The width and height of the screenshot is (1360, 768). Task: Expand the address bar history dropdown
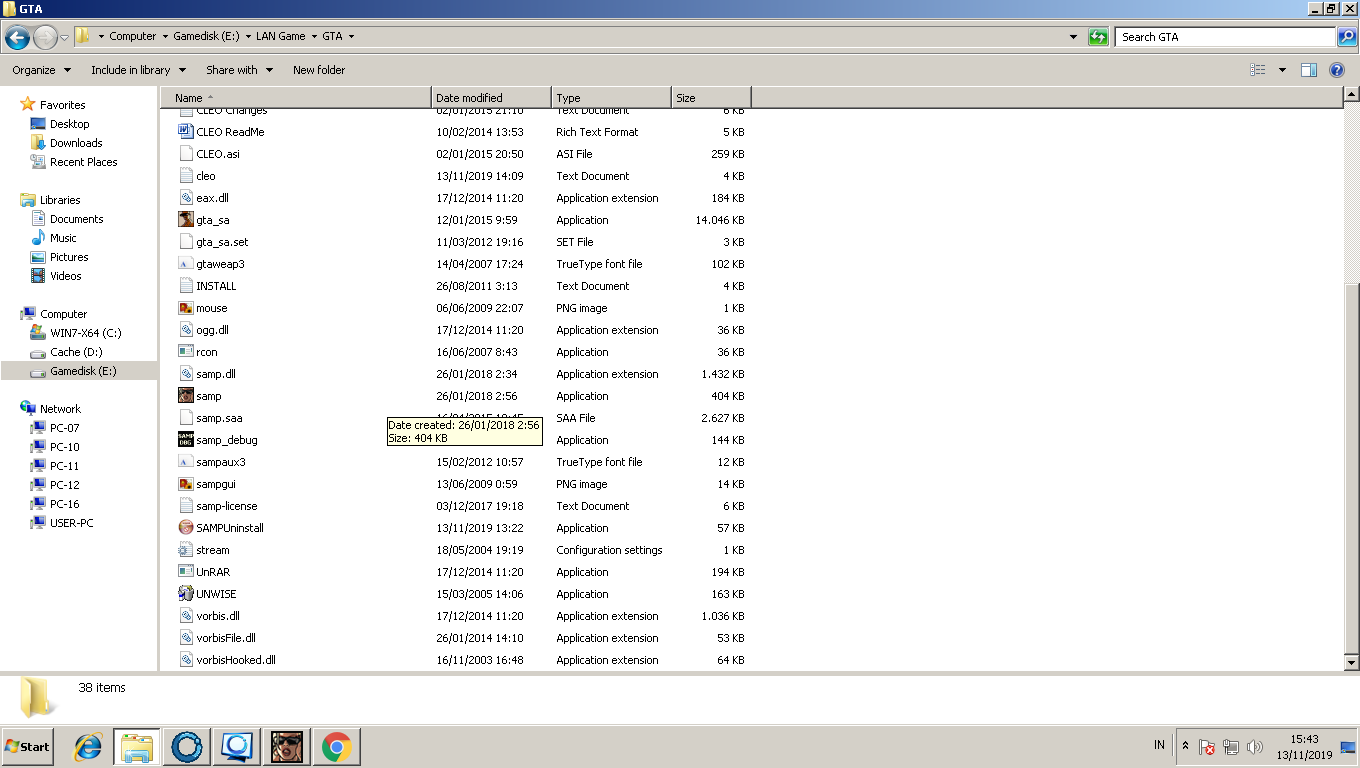point(1074,37)
